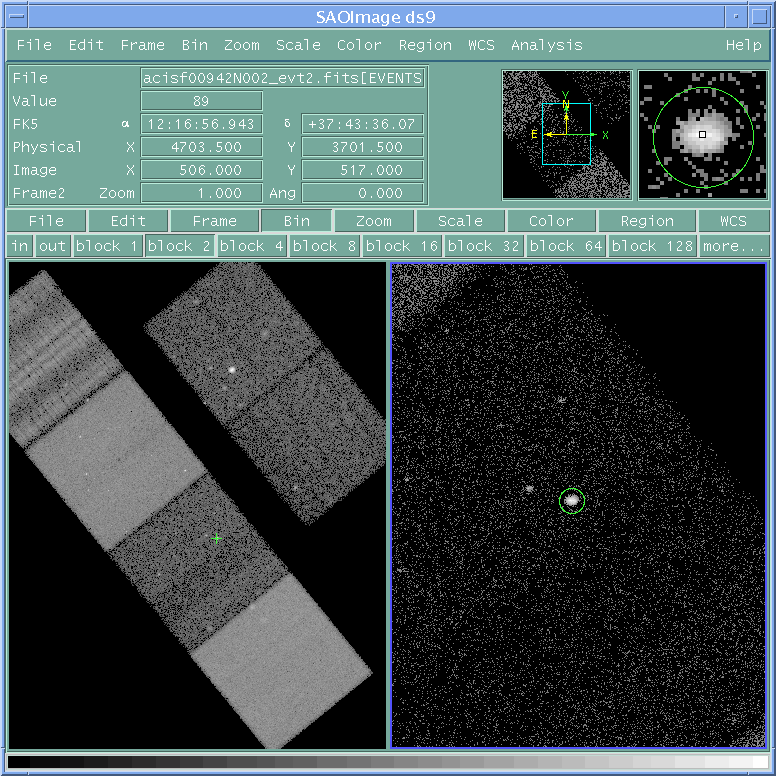Click the magnifier view of source
The image size is (776, 776).
click(702, 134)
